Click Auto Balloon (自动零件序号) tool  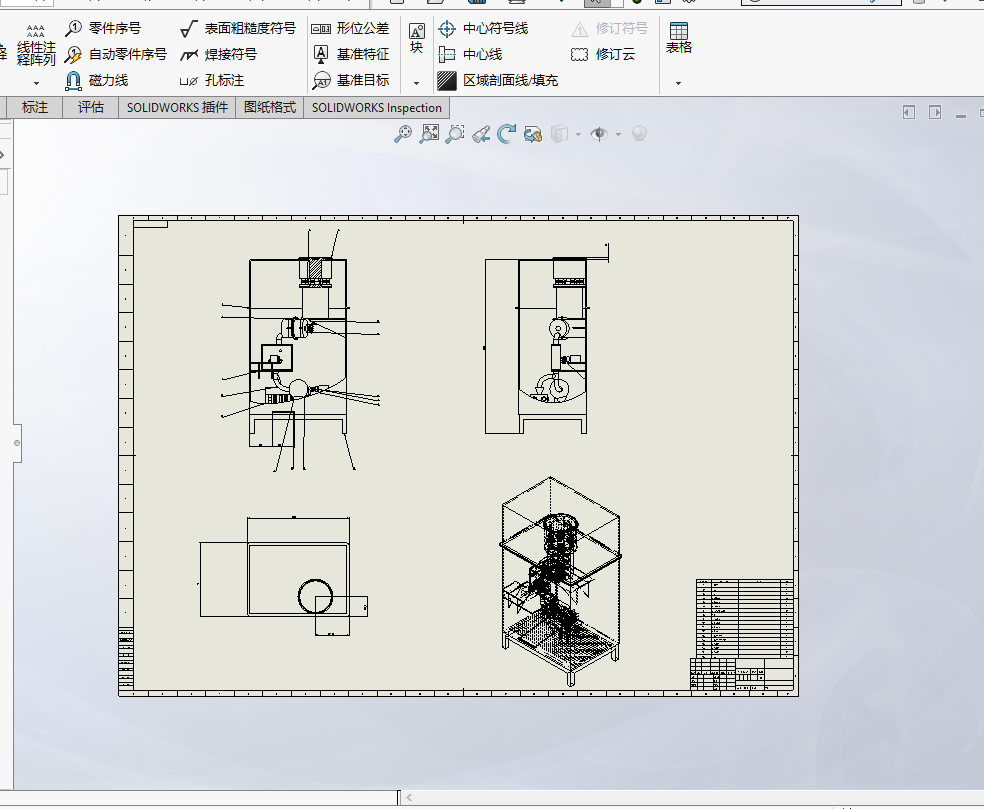(116, 55)
